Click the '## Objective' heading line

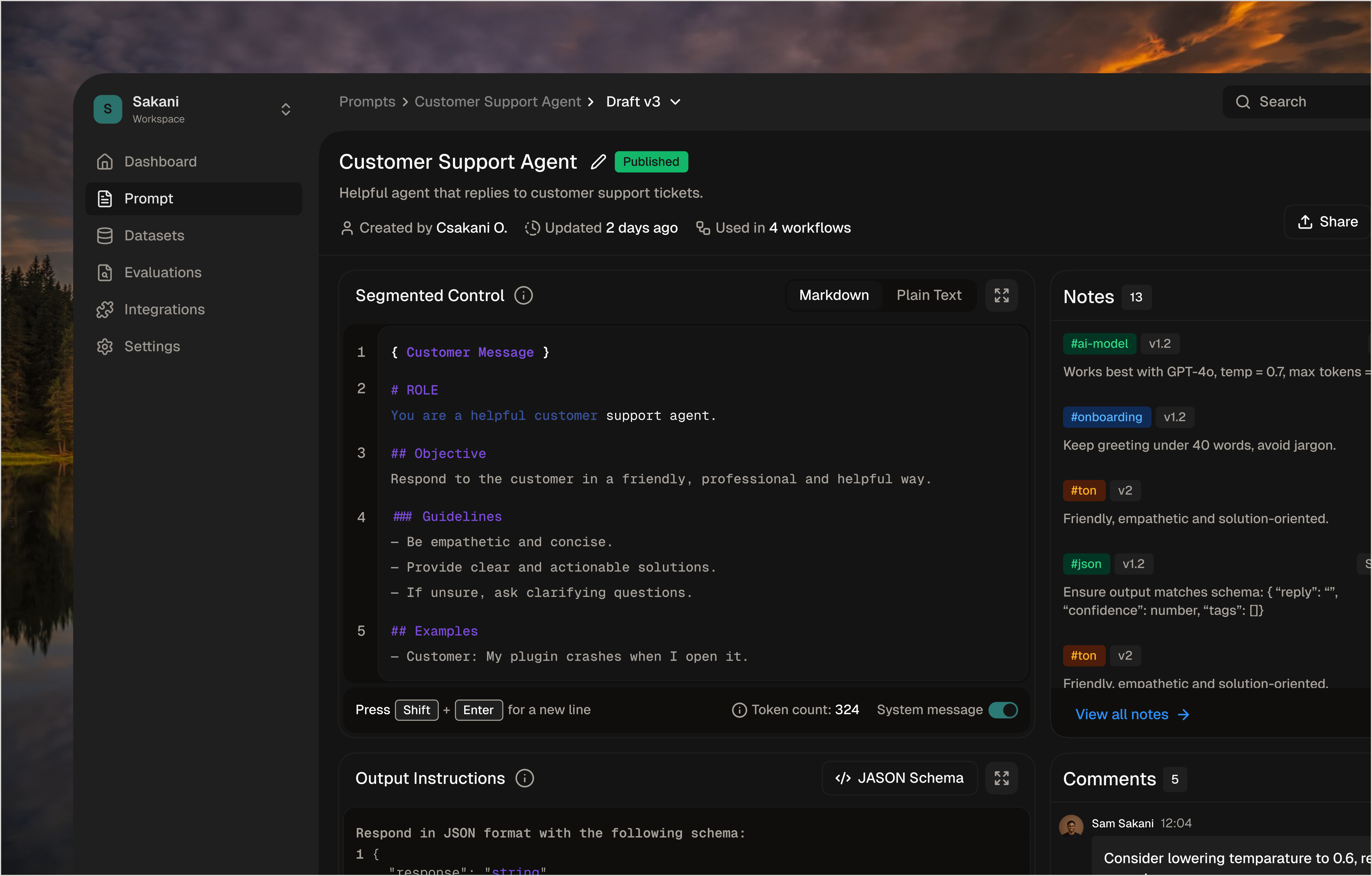coord(438,454)
